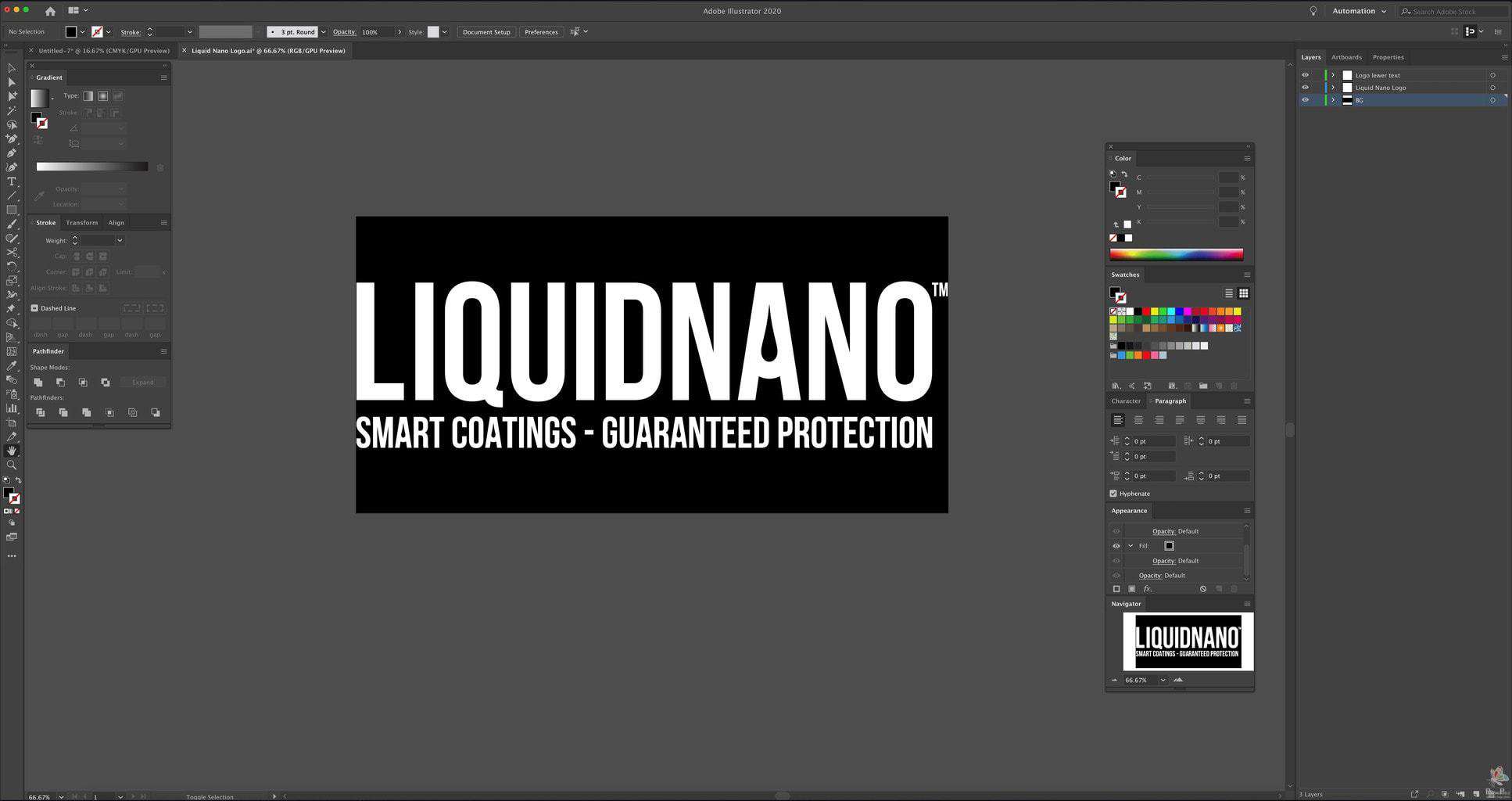Switch to the Artboards tab
The width and height of the screenshot is (1512, 801).
(x=1346, y=57)
